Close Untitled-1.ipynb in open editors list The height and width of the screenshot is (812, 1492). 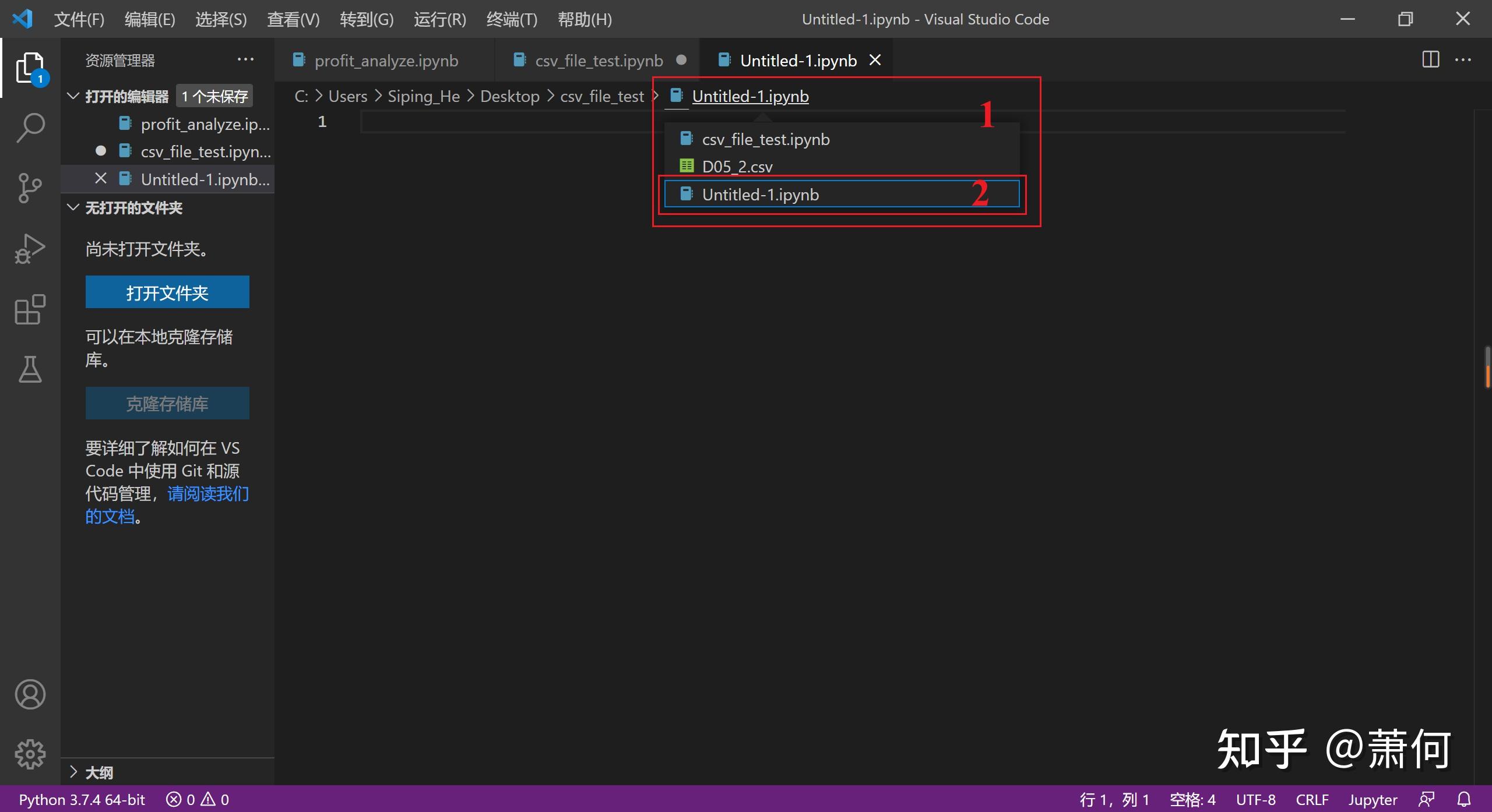click(101, 179)
